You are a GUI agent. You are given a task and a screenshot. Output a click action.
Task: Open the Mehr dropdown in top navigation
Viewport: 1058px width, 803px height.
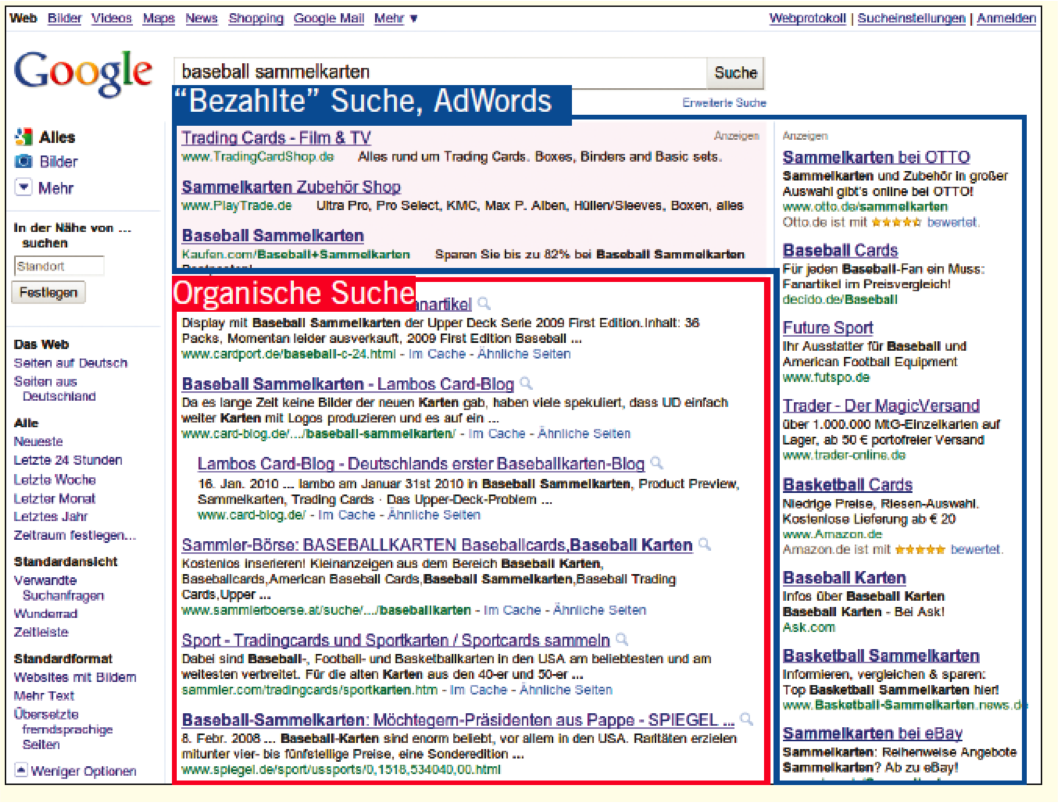click(x=396, y=18)
